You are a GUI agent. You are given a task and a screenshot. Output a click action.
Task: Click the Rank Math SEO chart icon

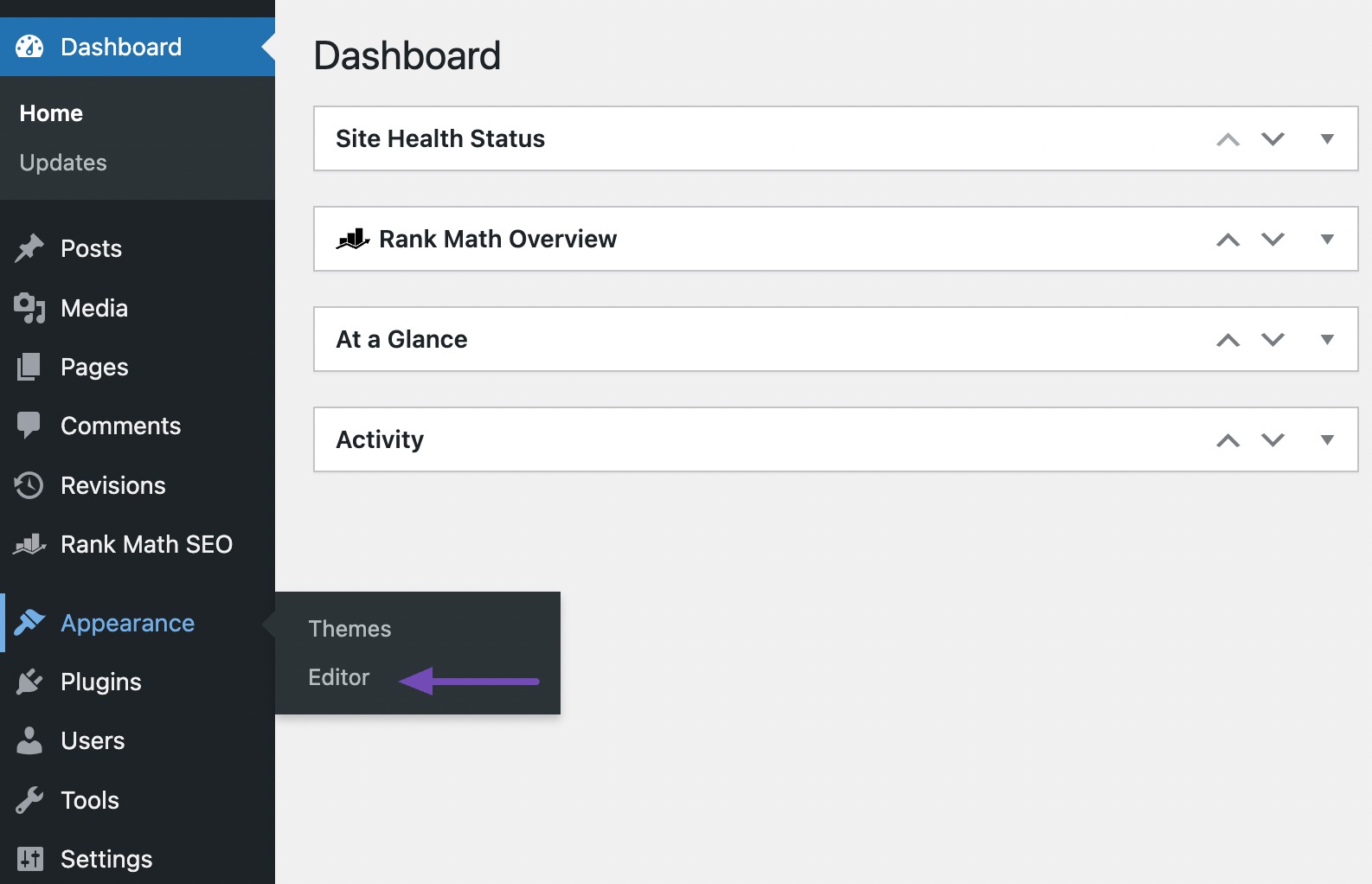point(29,544)
